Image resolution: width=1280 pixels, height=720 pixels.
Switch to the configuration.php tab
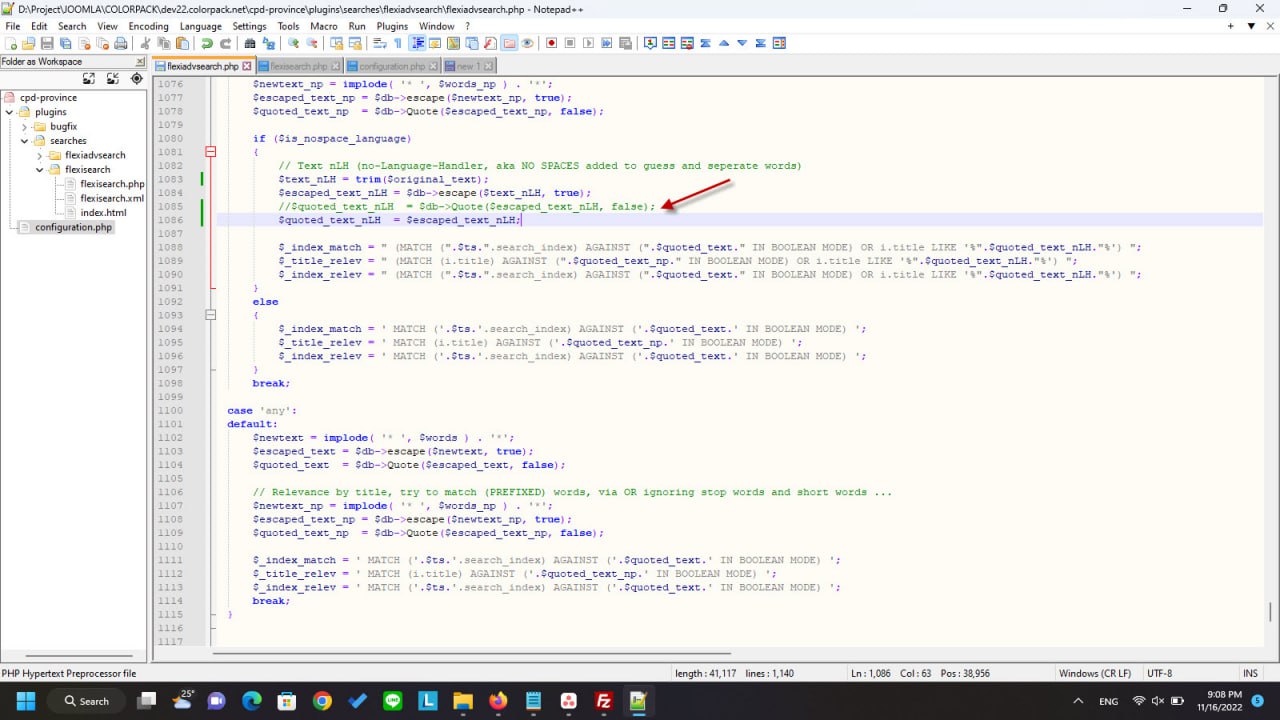390,65
